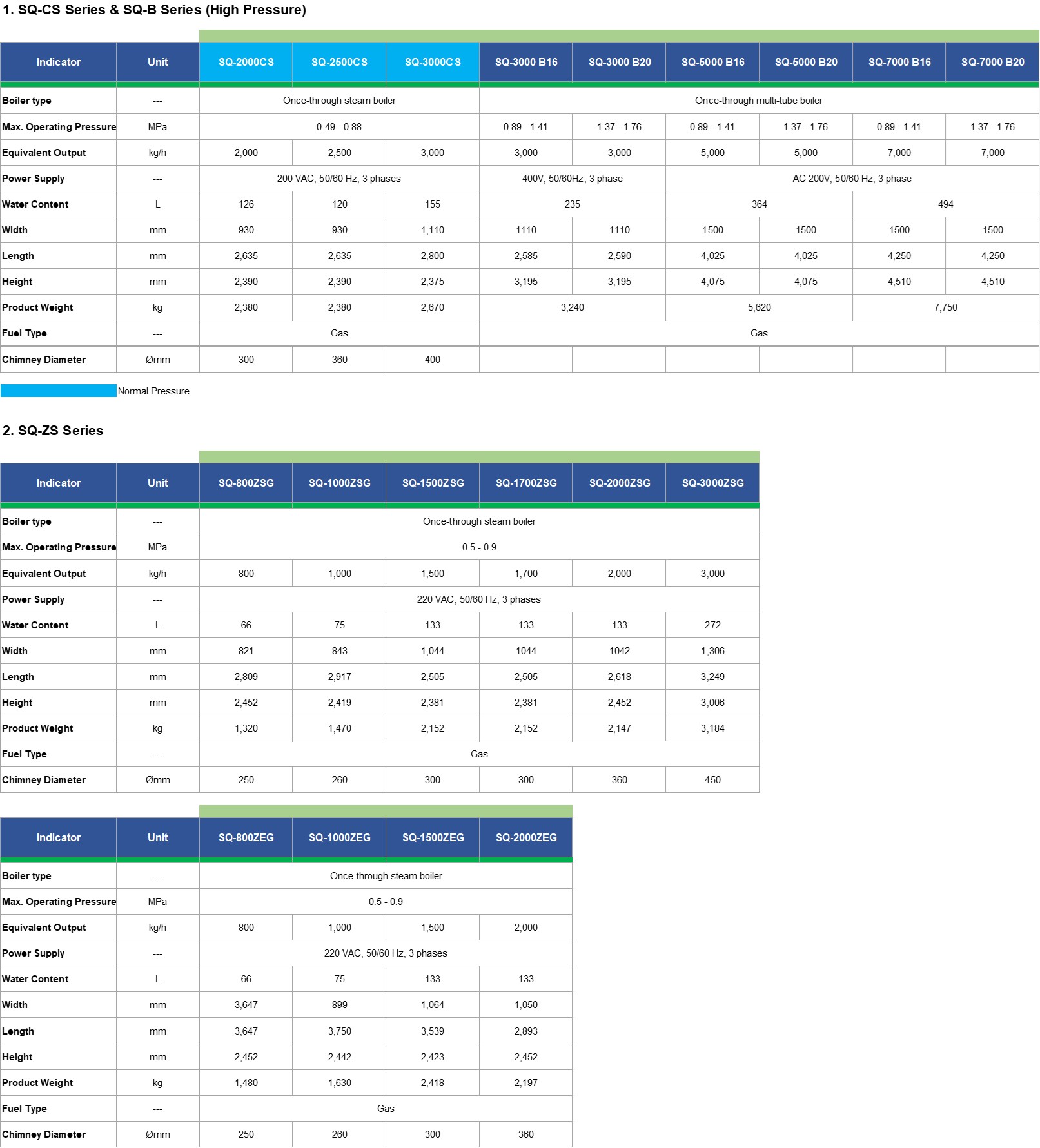1040x1148 pixels.
Task: Click the SQ-1000ZSG column header
Action: pos(339,483)
